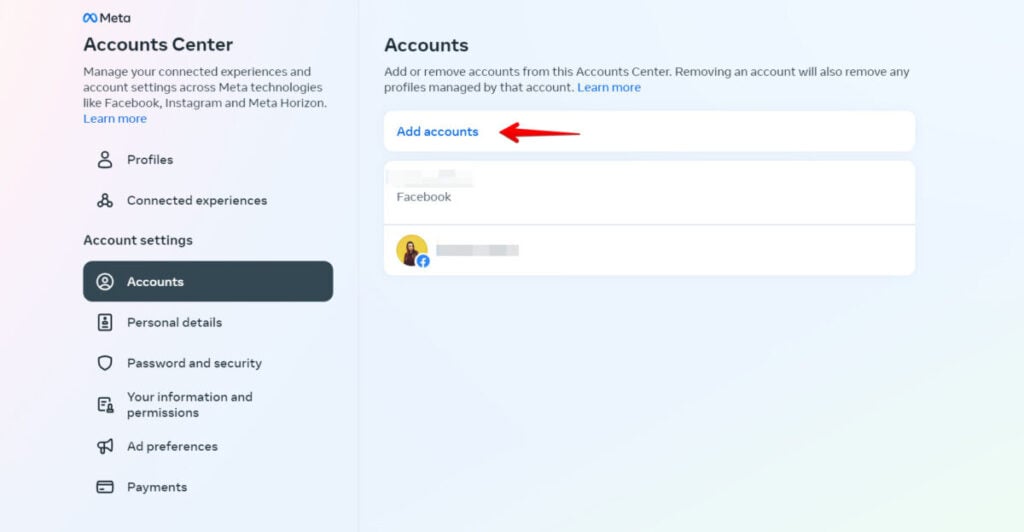
Task: Follow Learn more link in Accounts description
Action: tap(609, 87)
